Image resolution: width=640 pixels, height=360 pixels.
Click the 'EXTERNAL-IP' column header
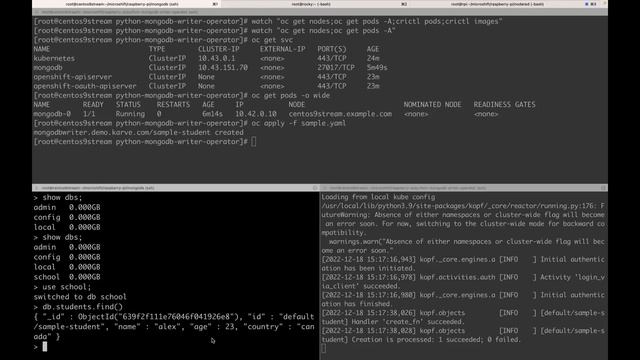point(282,49)
